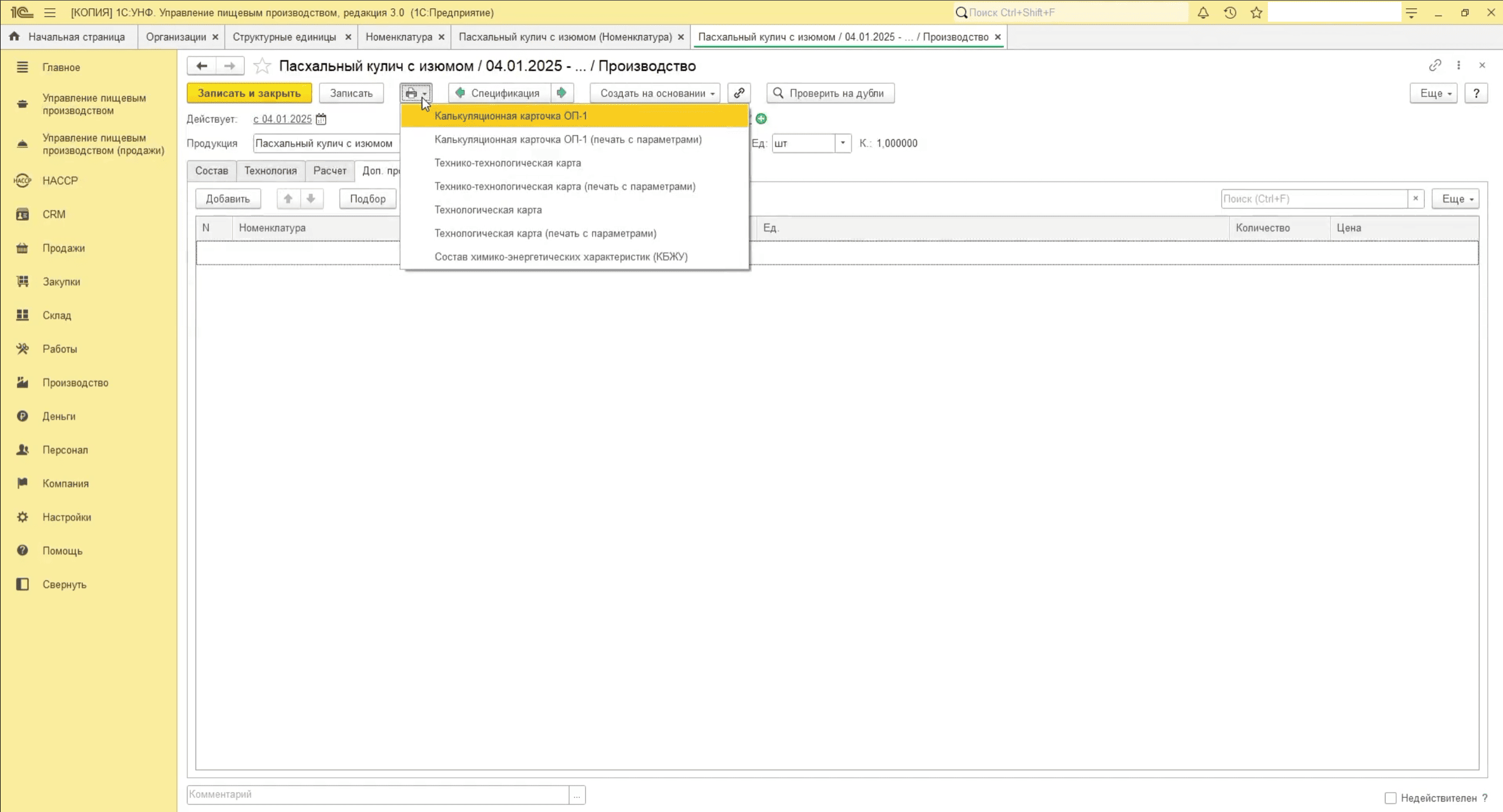1503x812 pixels.
Task: Add this form to favorites star
Action: pos(262,66)
